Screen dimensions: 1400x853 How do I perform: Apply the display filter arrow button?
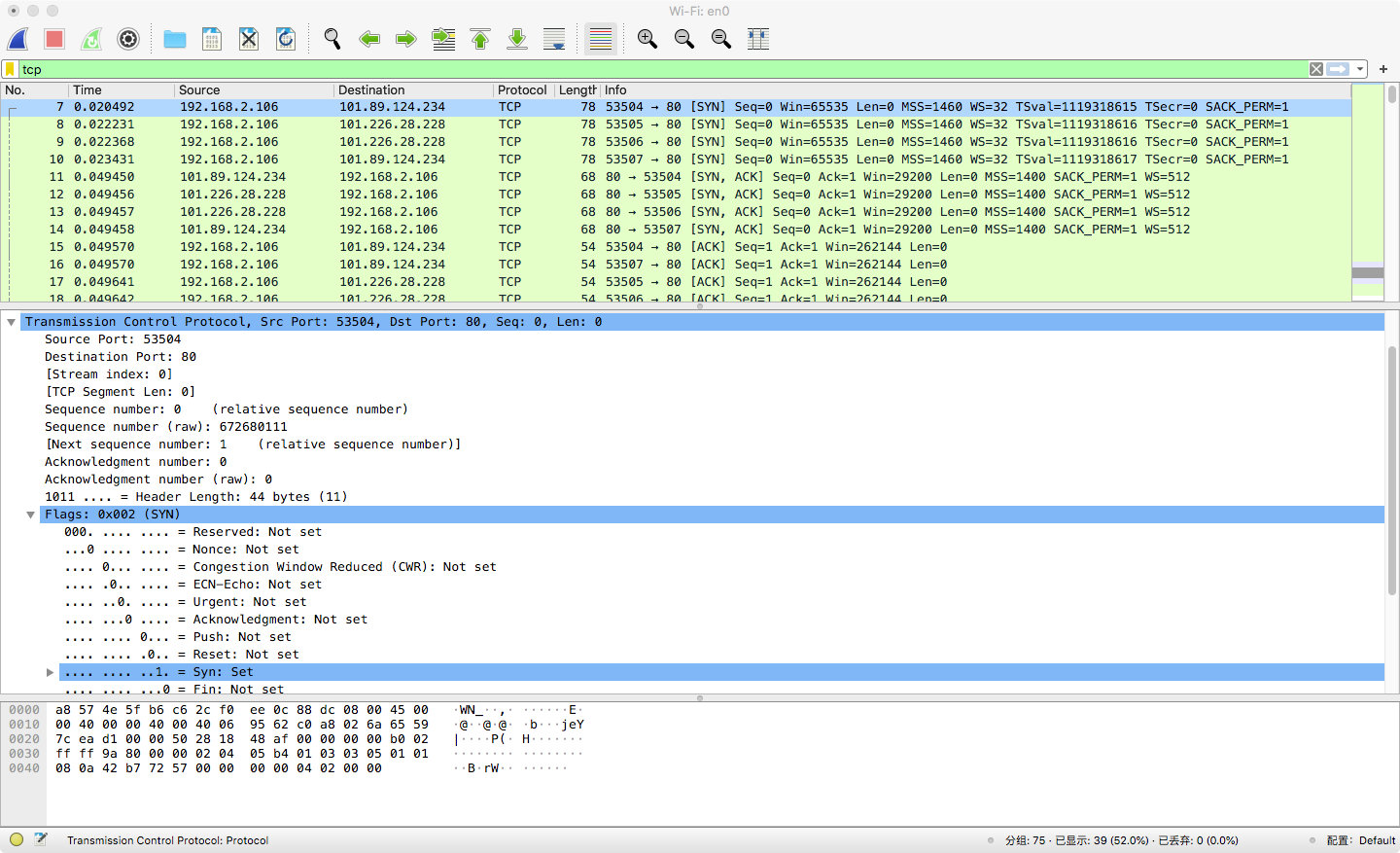click(x=1339, y=69)
